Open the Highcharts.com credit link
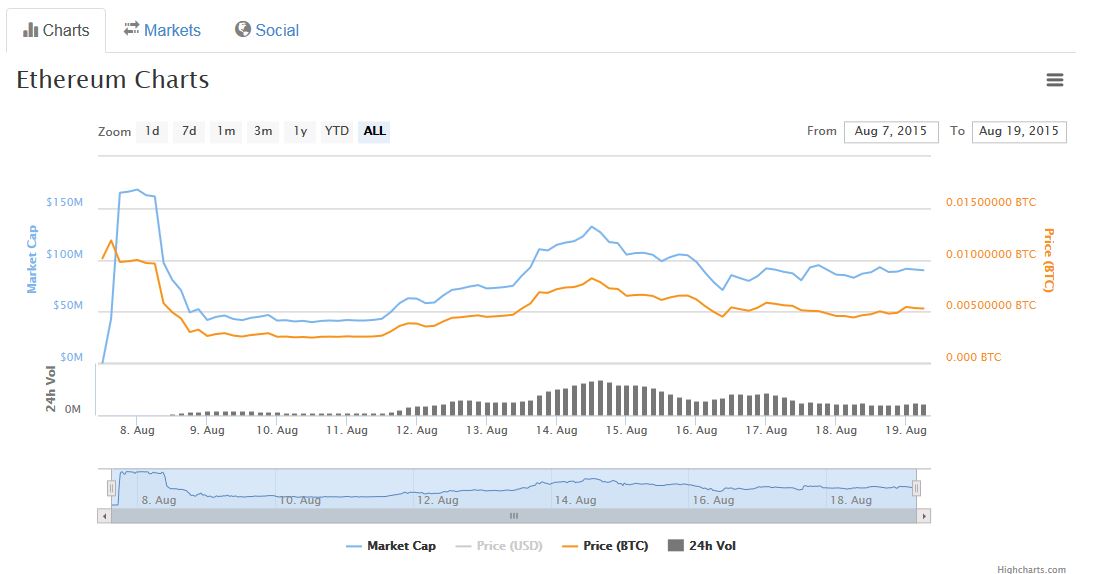 tap(1031, 570)
